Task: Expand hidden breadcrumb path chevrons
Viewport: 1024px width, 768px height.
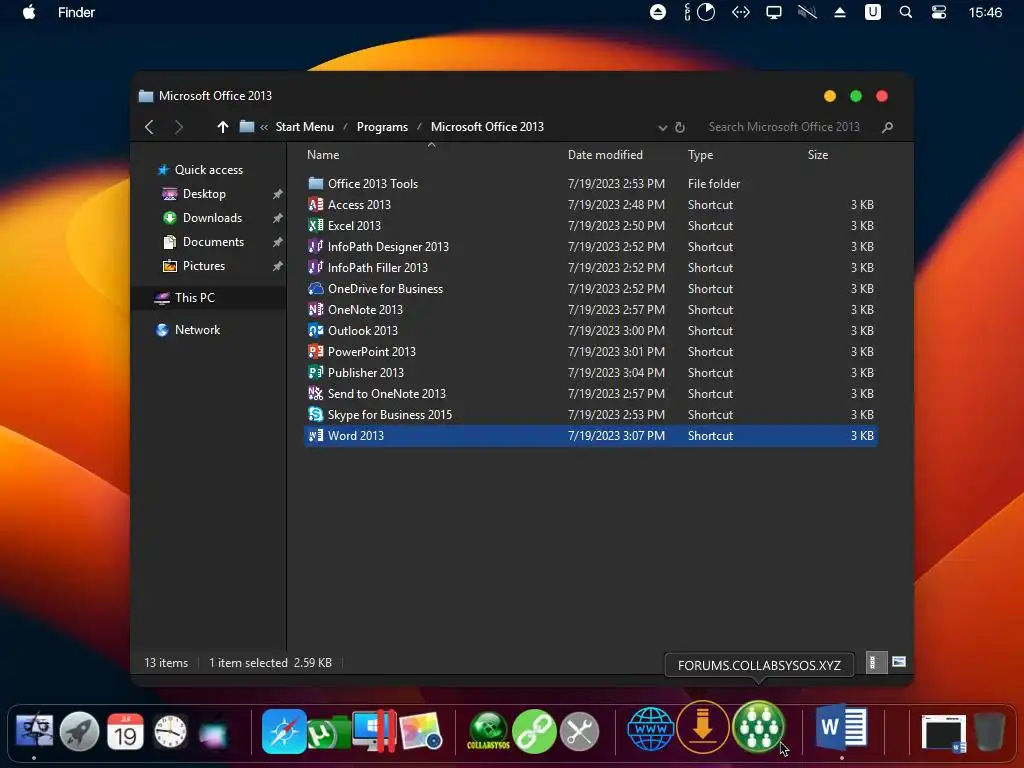Action: pos(264,127)
